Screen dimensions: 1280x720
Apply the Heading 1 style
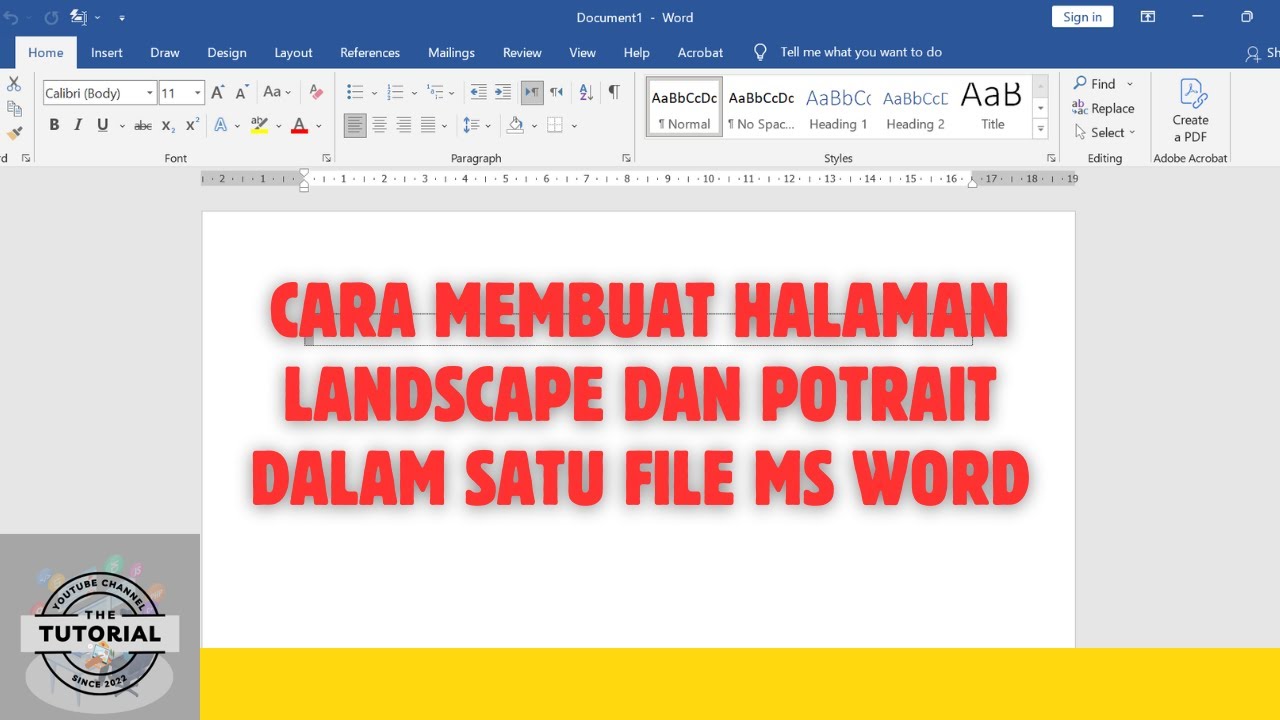click(x=838, y=108)
